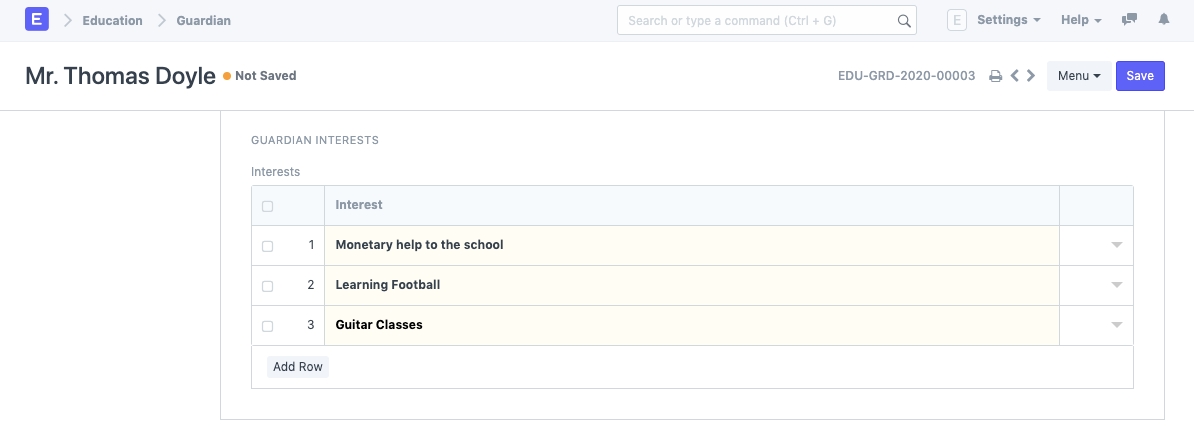Open the notifications bell
1194x446 pixels.
pos(1164,20)
